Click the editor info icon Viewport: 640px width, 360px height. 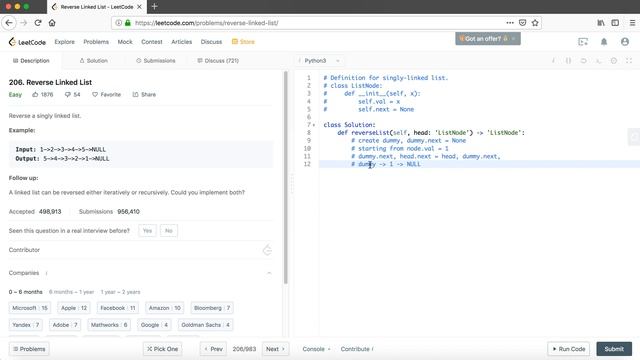(x=553, y=61)
